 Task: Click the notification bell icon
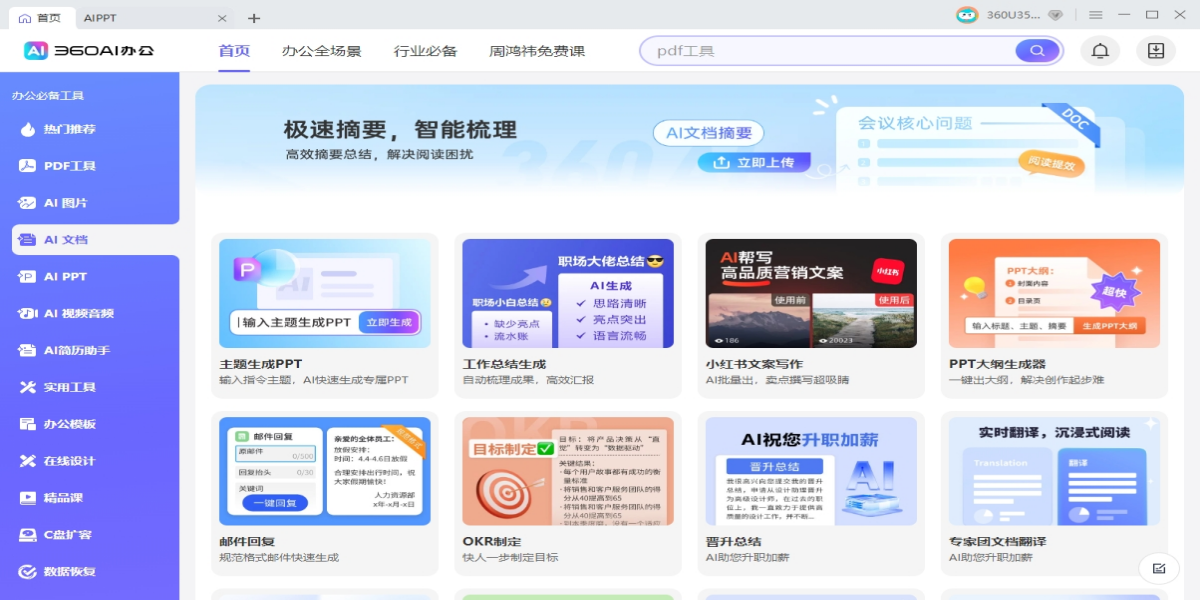[x=1100, y=51]
